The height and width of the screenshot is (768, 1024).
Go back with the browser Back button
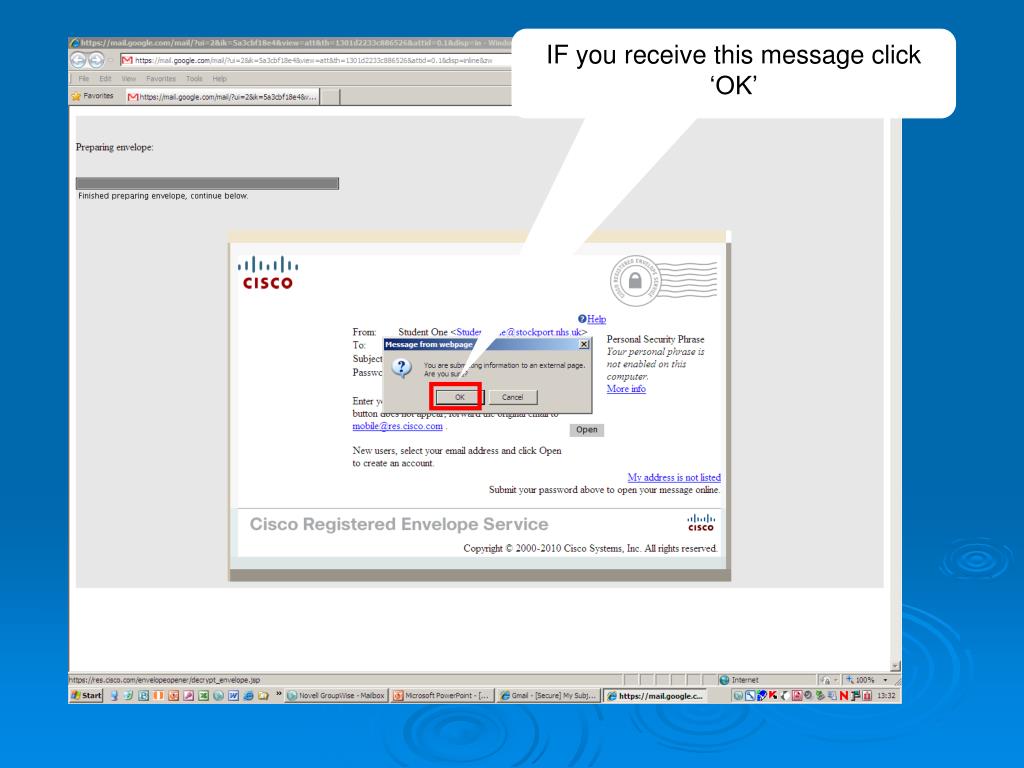click(78, 61)
